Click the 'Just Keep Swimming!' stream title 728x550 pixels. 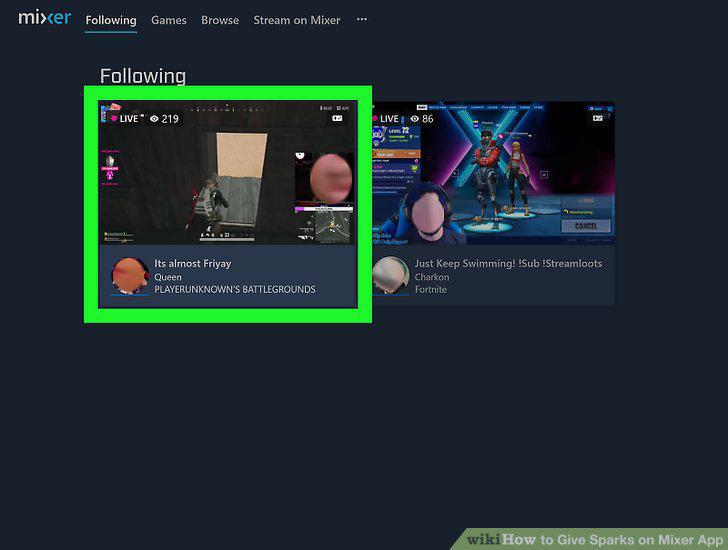click(508, 264)
